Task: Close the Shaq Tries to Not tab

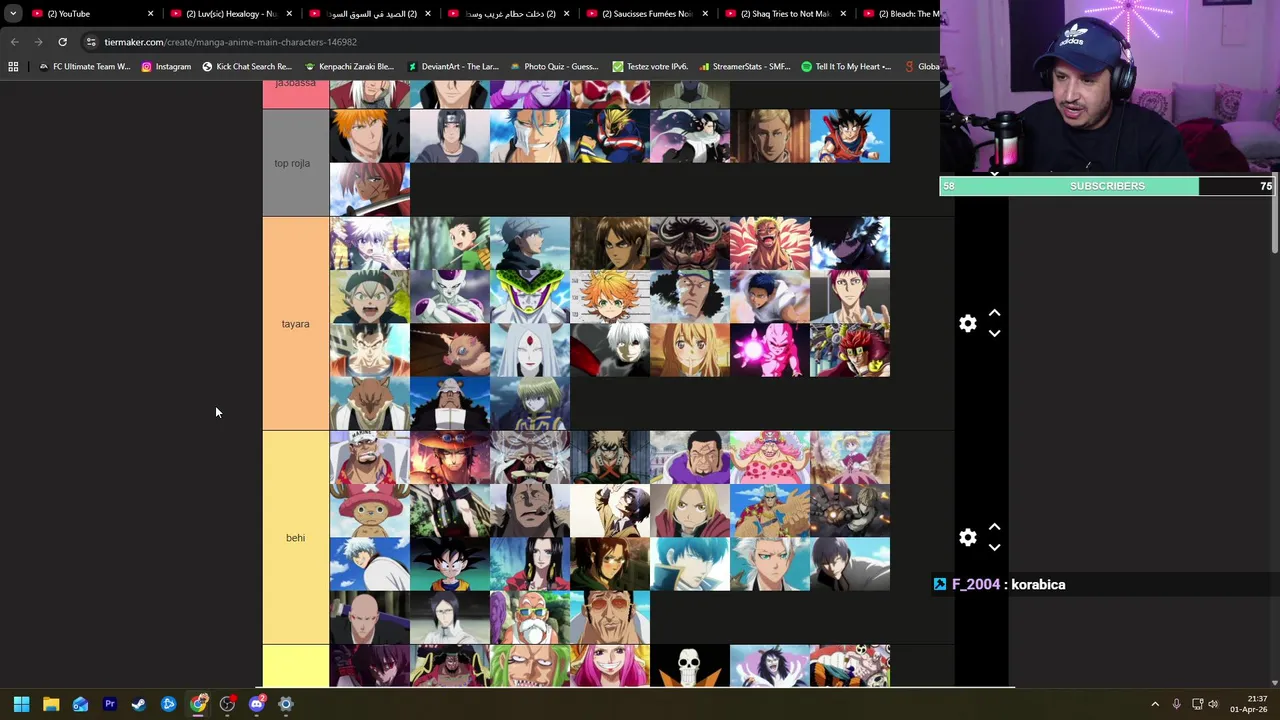Action: pyautogui.click(x=843, y=14)
